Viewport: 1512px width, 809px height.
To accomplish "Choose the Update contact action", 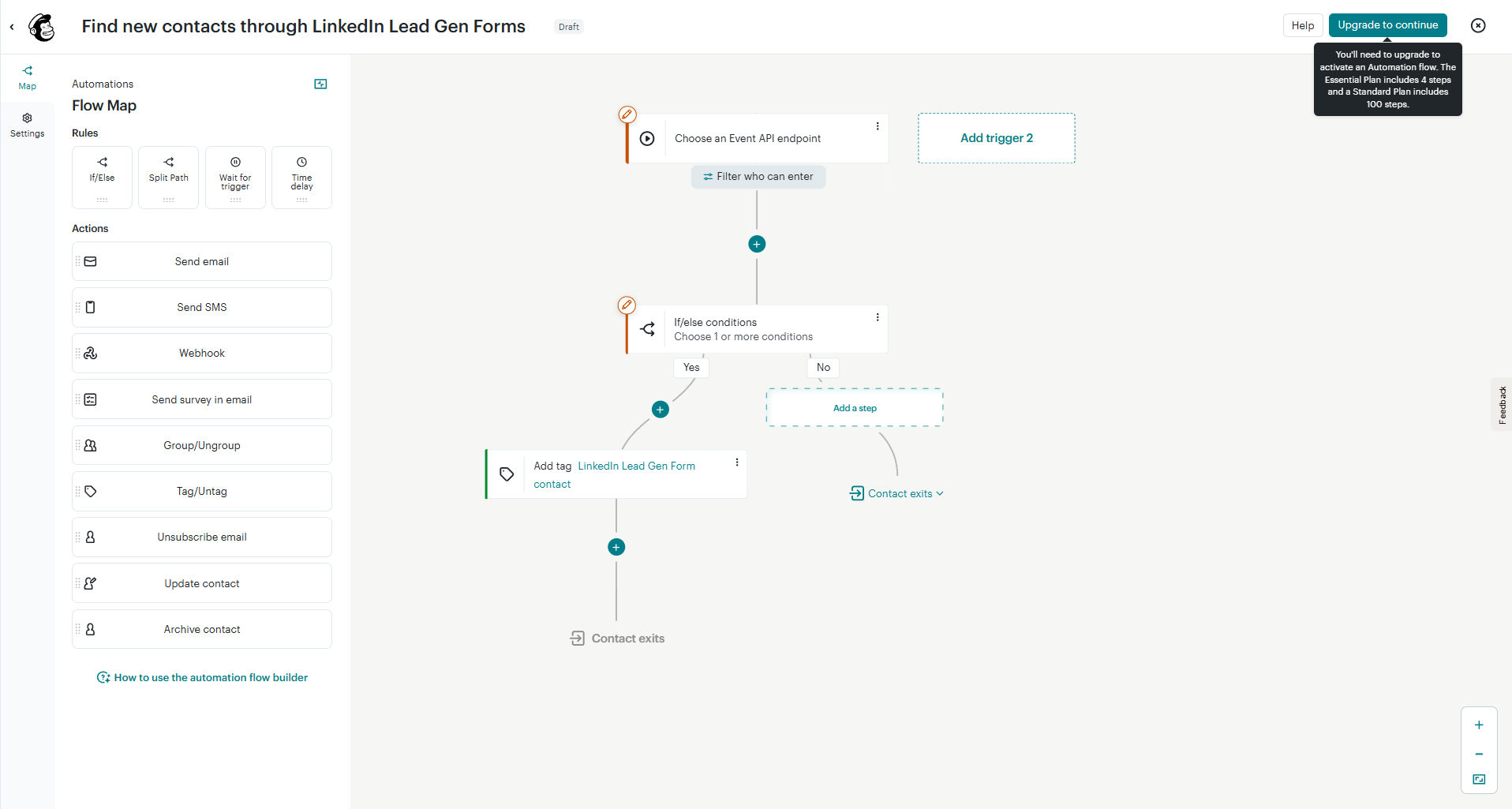I will pyautogui.click(x=202, y=583).
